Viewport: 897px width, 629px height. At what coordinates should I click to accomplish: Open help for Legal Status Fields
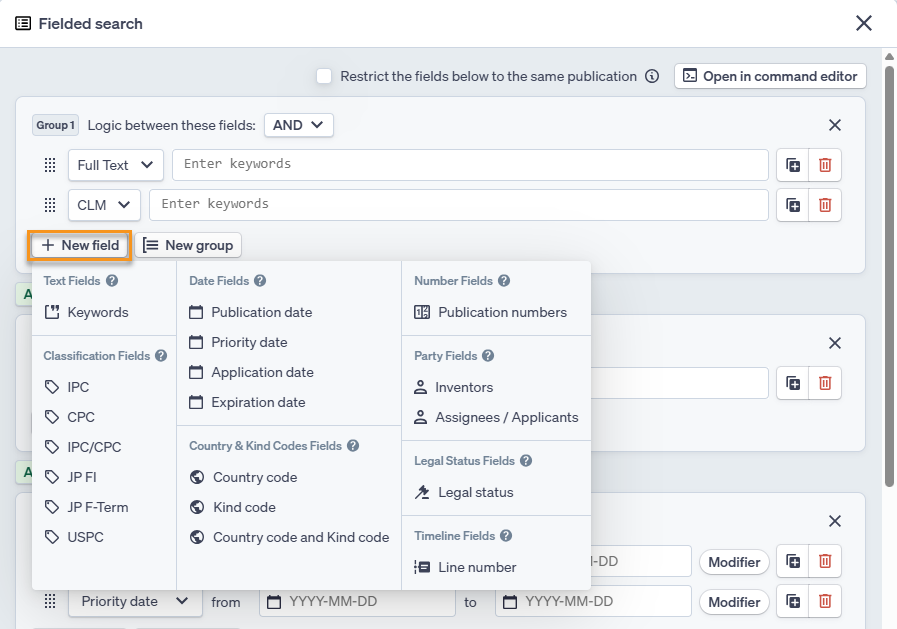[526, 461]
